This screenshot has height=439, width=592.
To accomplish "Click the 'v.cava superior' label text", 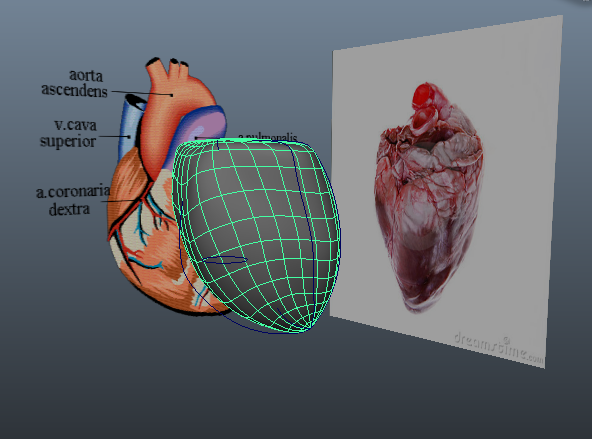I will point(69,133).
